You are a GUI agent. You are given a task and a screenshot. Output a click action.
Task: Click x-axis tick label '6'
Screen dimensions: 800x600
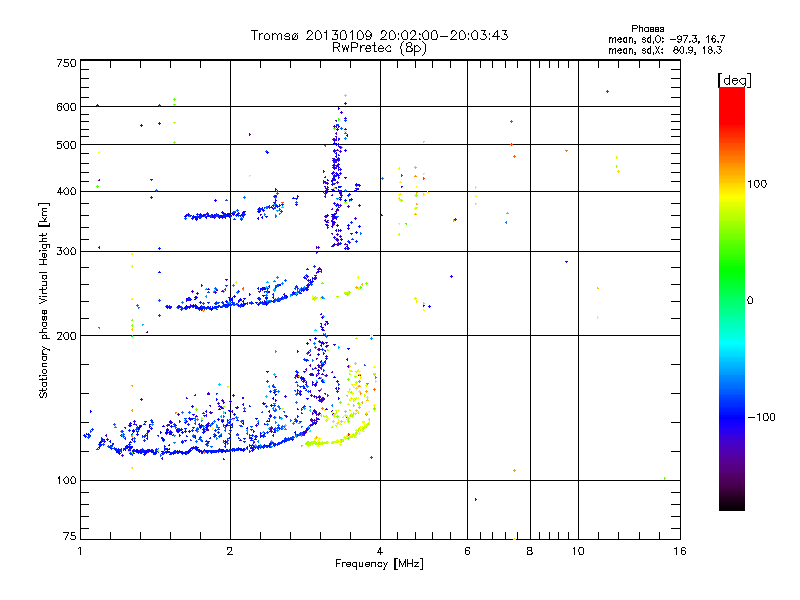[467, 551]
